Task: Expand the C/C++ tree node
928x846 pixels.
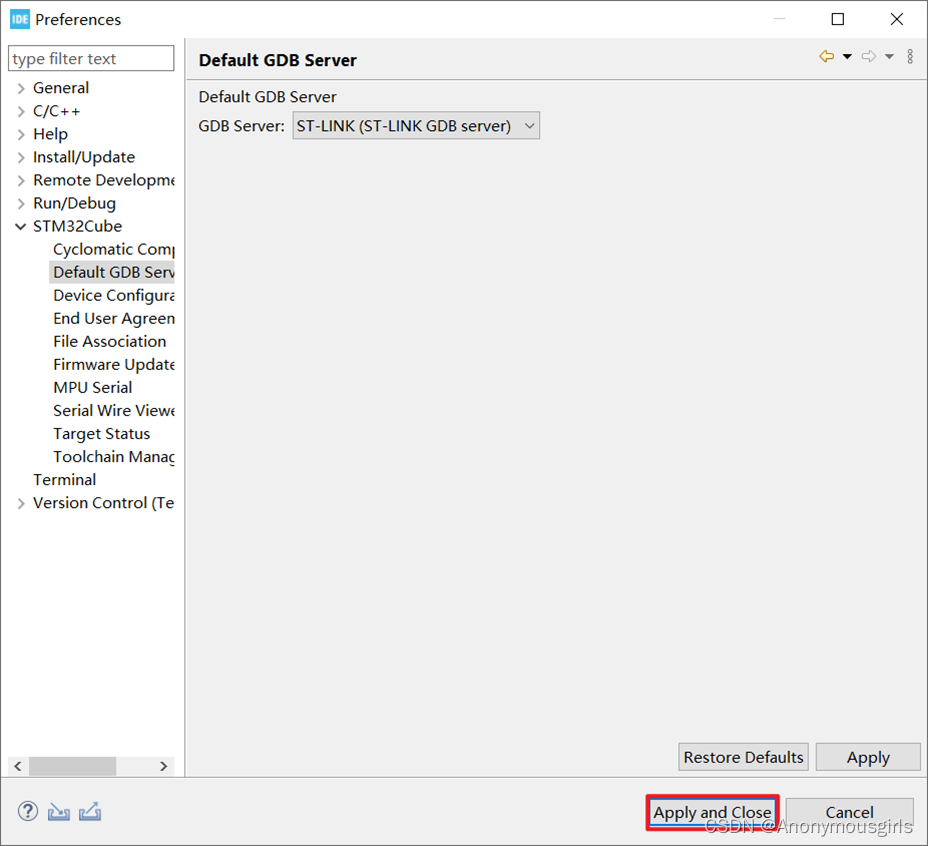Action: [x=21, y=111]
